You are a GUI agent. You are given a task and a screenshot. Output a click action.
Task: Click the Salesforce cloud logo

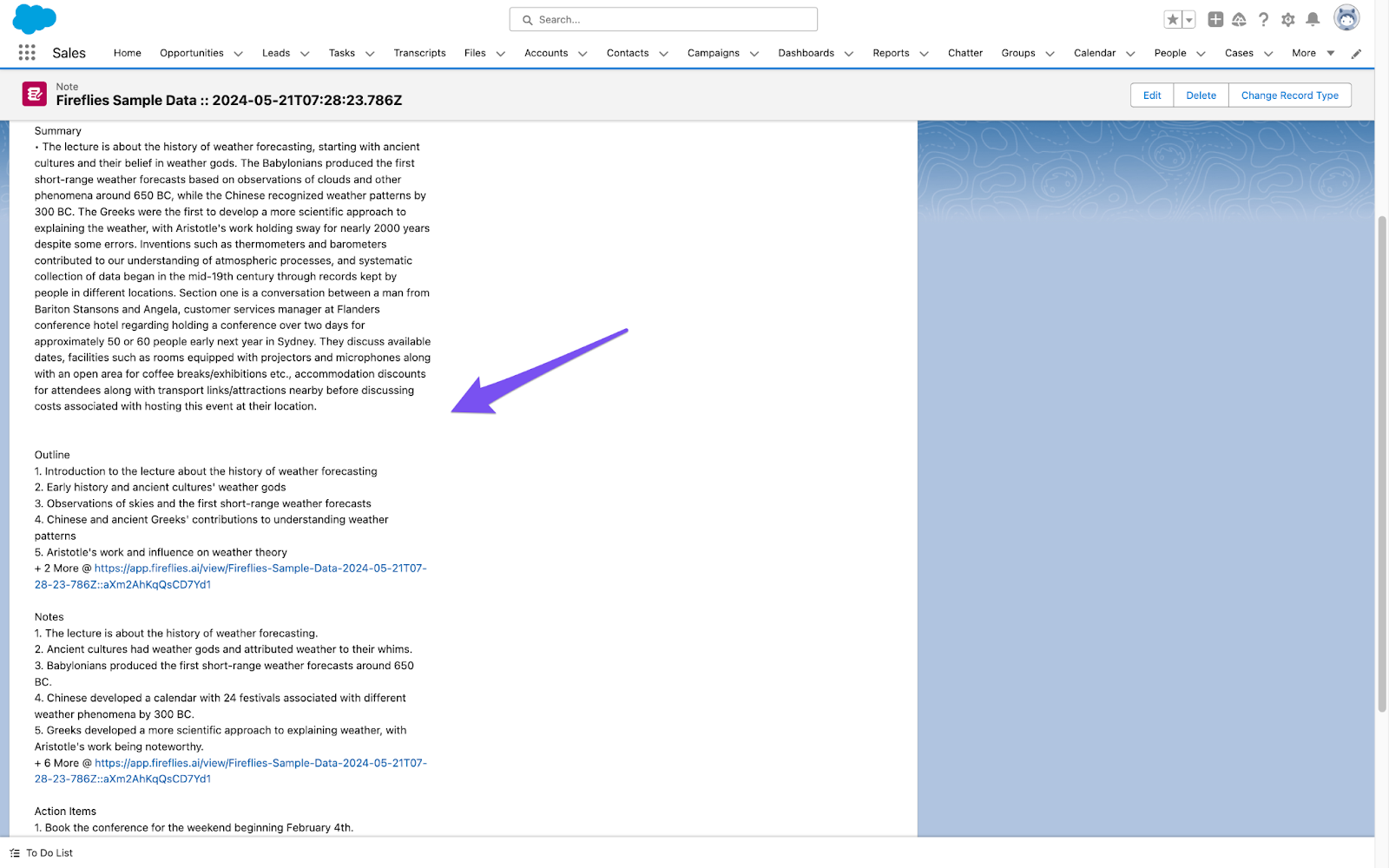pyautogui.click(x=35, y=19)
